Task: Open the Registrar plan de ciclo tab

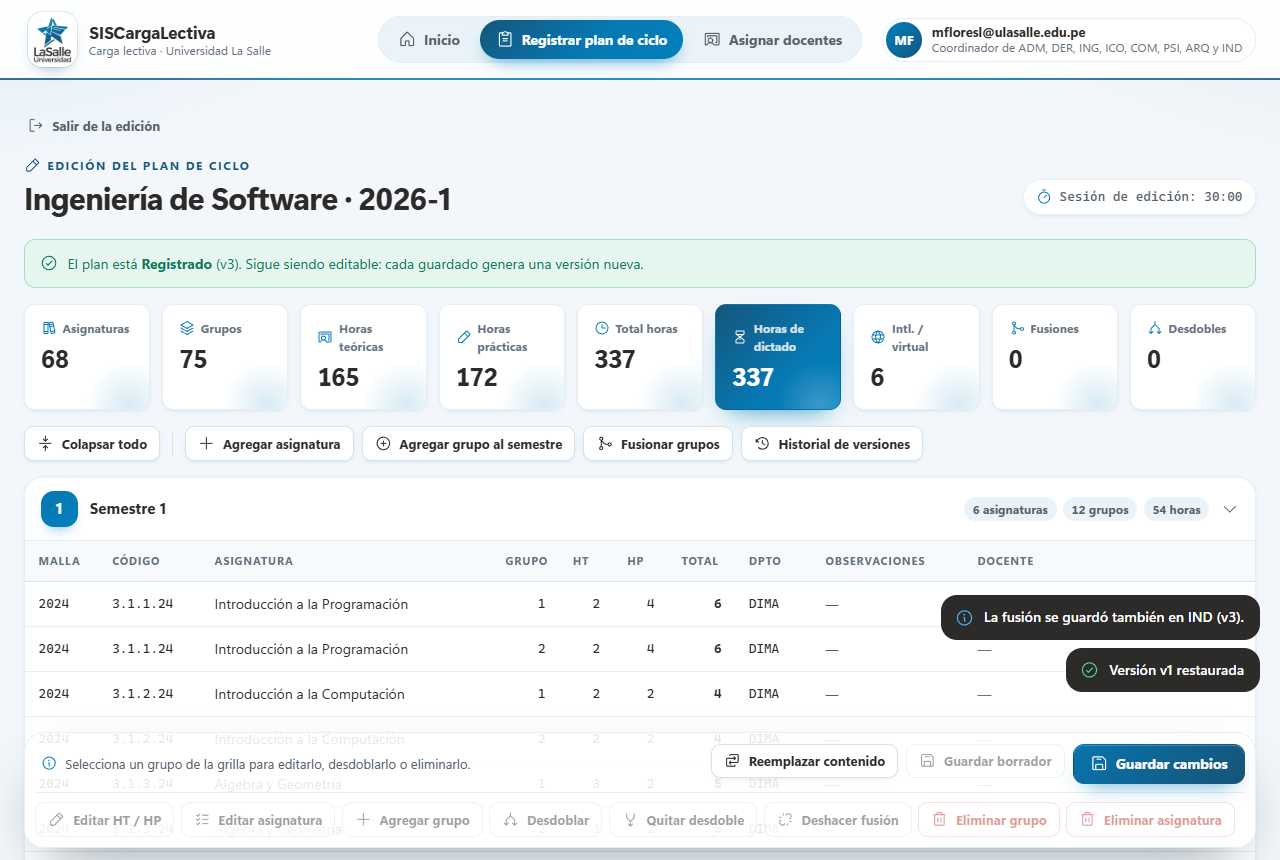Action: click(581, 40)
